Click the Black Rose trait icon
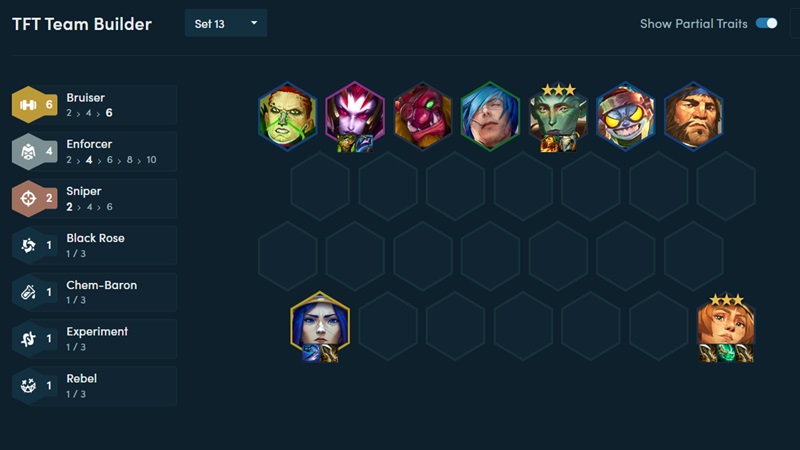 click(x=28, y=245)
